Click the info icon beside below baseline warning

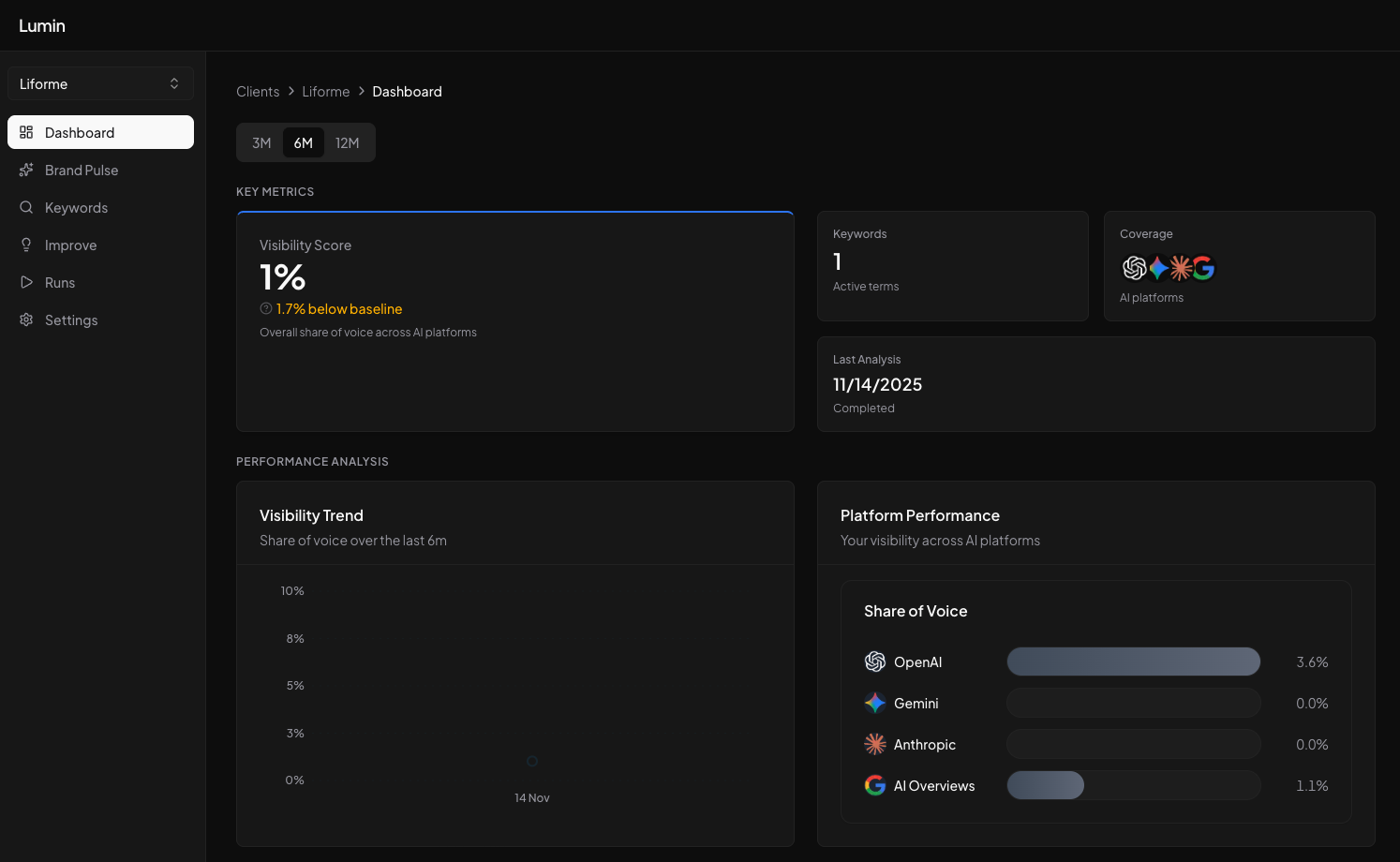pyautogui.click(x=266, y=308)
